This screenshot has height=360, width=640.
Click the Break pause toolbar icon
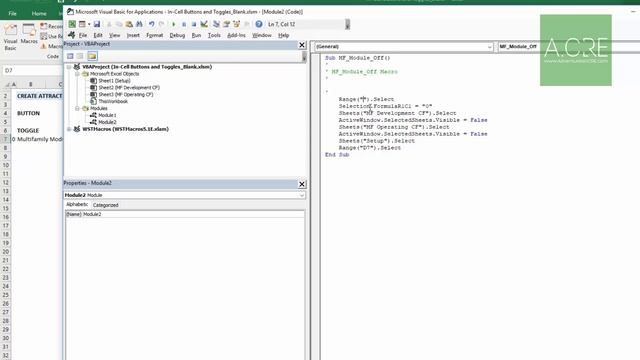pos(184,24)
